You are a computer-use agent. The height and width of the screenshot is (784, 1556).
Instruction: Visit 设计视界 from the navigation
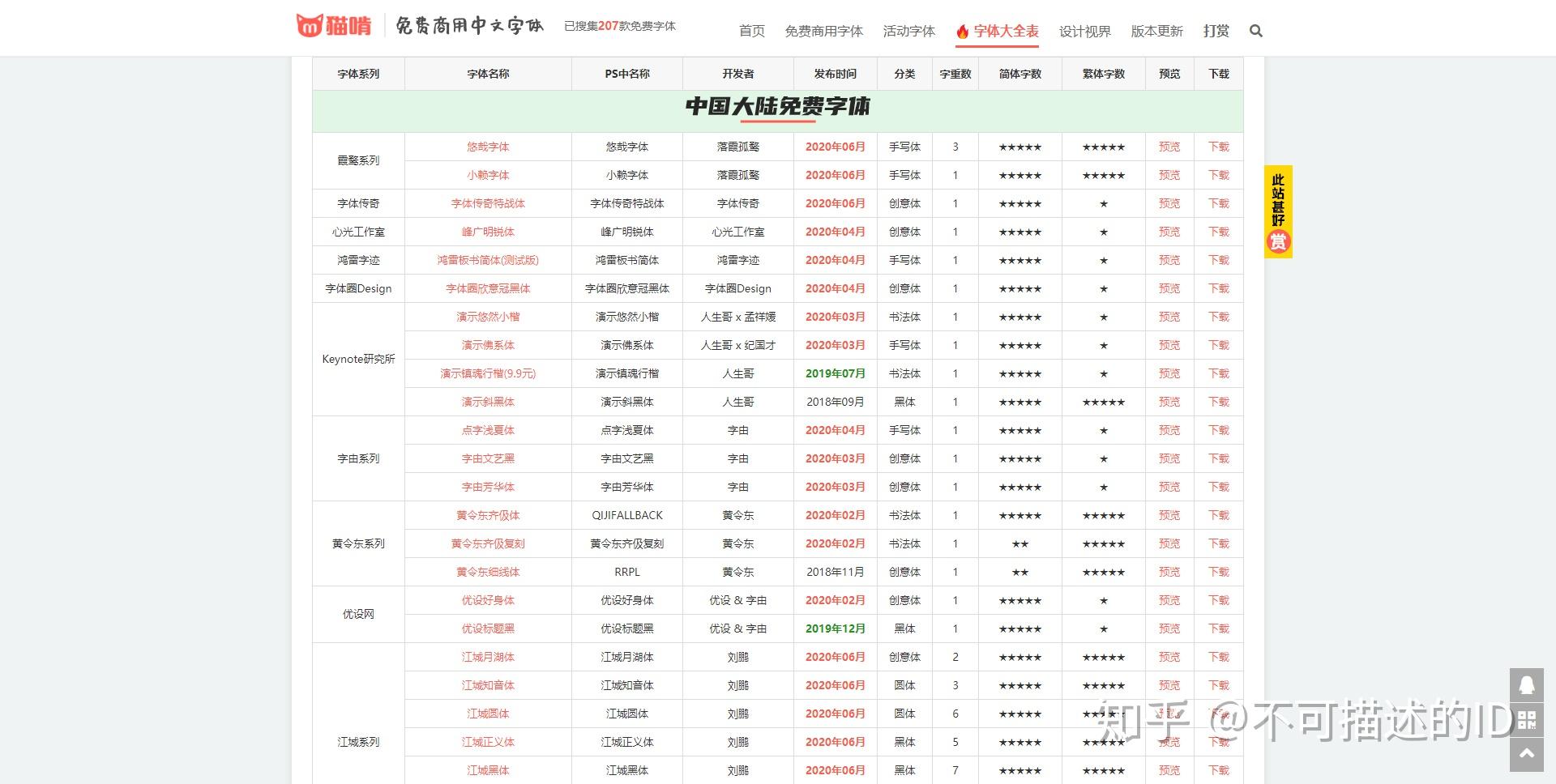pyautogui.click(x=1084, y=31)
